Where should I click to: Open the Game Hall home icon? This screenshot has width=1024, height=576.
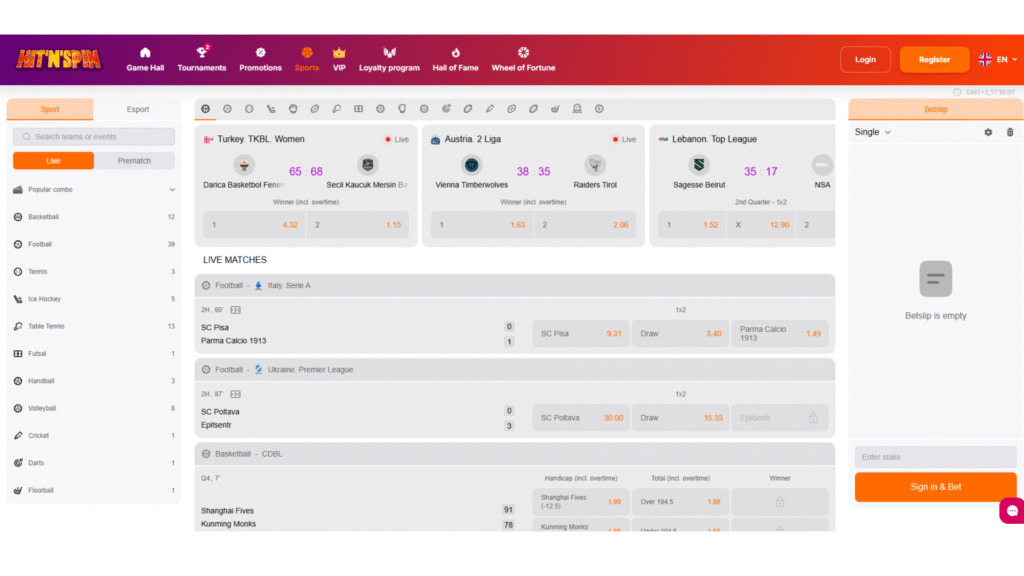click(145, 53)
